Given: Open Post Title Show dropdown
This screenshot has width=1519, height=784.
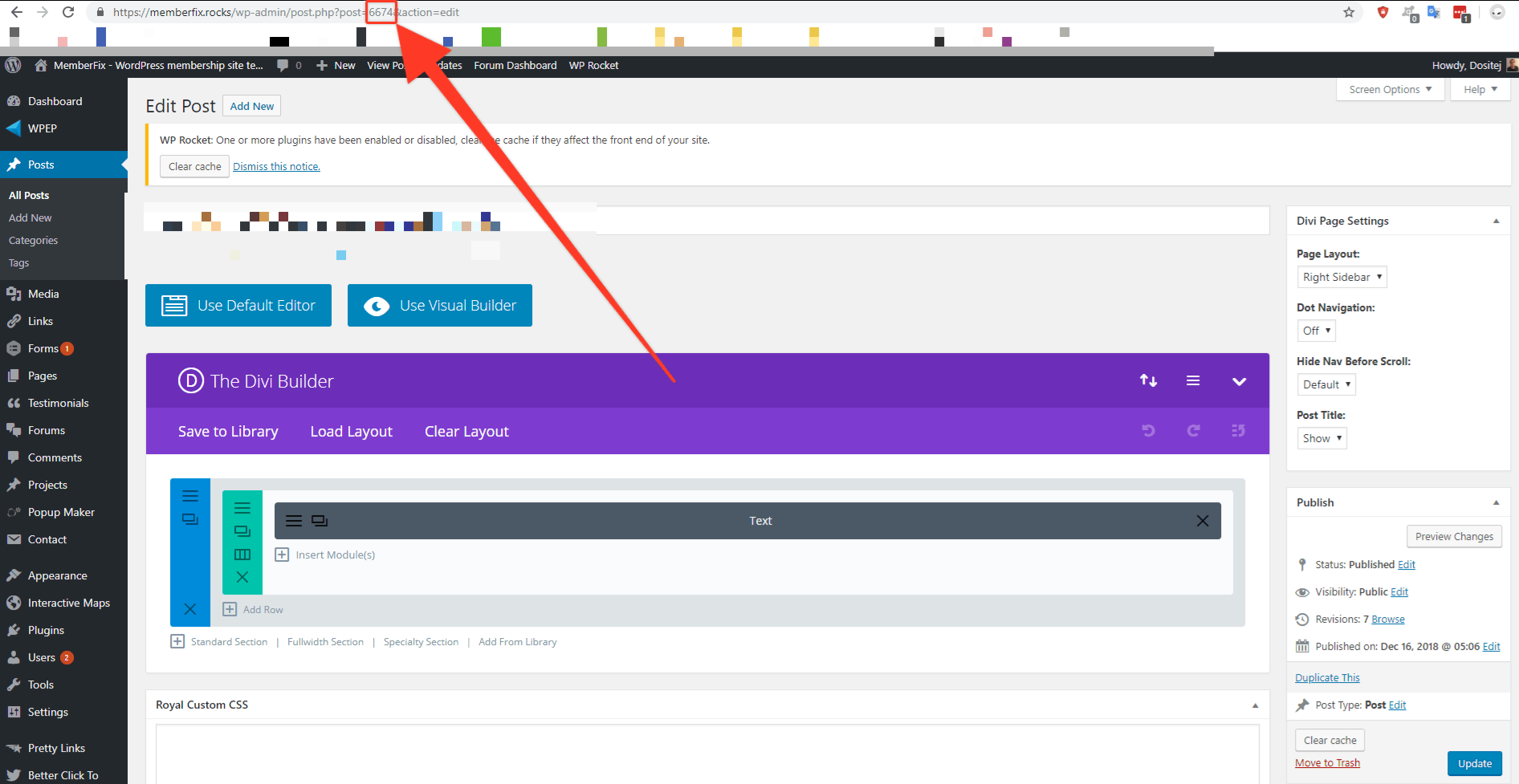Looking at the screenshot, I should (x=1321, y=438).
